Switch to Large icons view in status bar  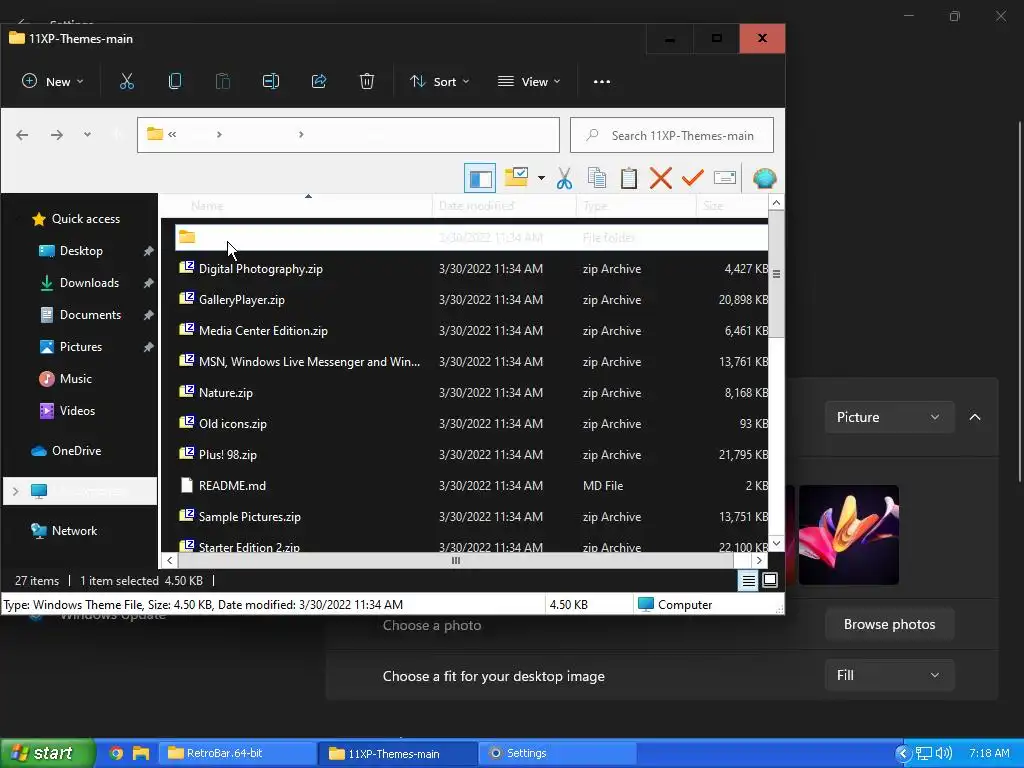770,580
